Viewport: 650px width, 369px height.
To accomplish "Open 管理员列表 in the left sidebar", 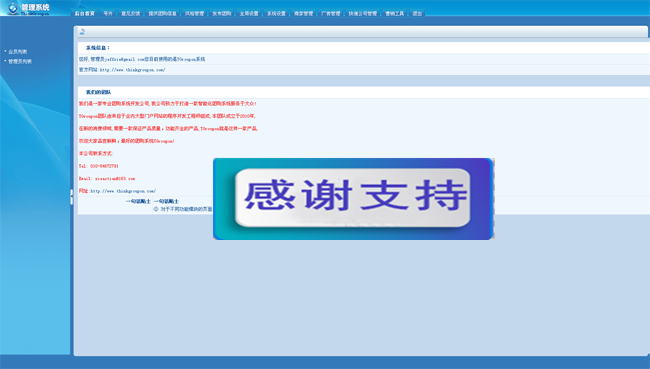I will point(20,61).
